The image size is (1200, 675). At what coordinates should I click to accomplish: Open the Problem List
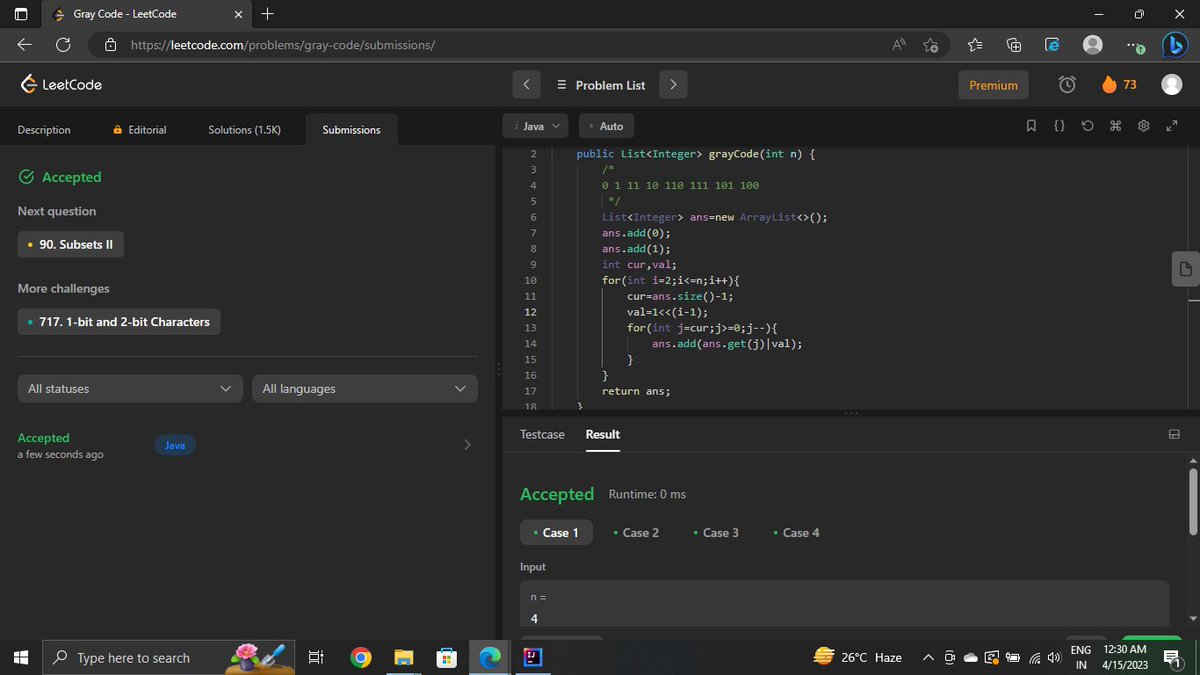tap(601, 85)
